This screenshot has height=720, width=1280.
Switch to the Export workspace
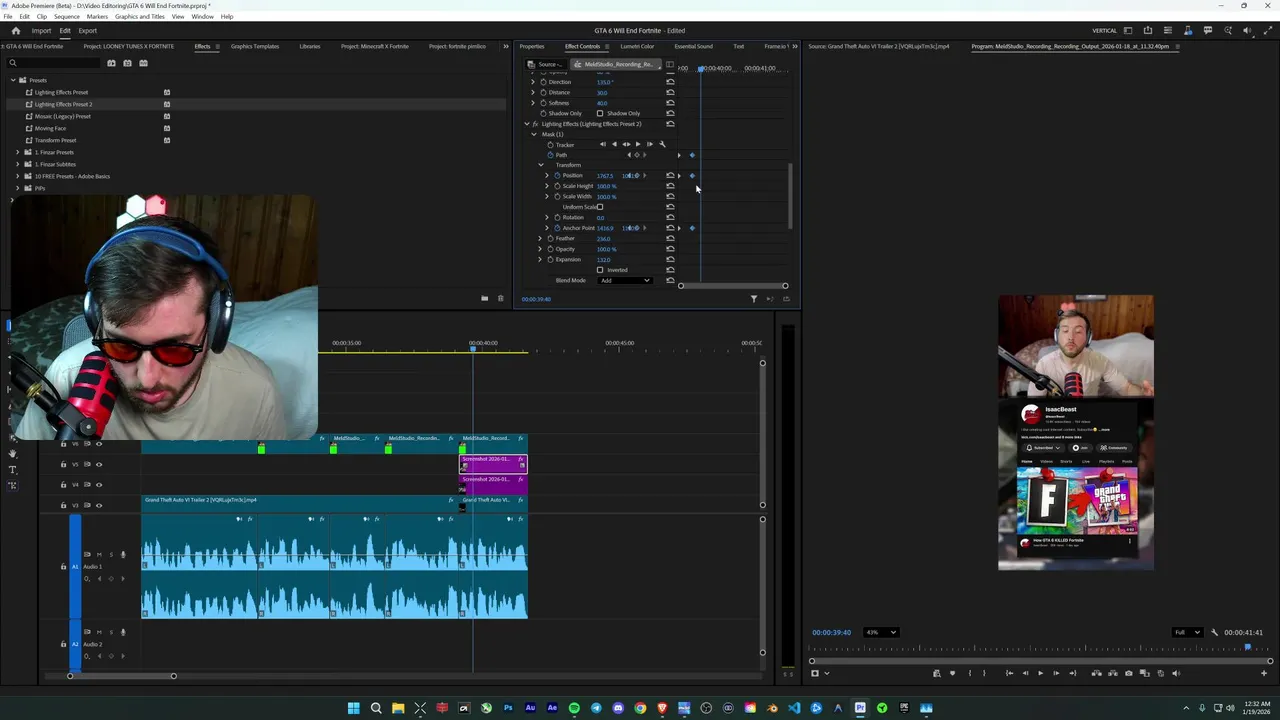88,30
